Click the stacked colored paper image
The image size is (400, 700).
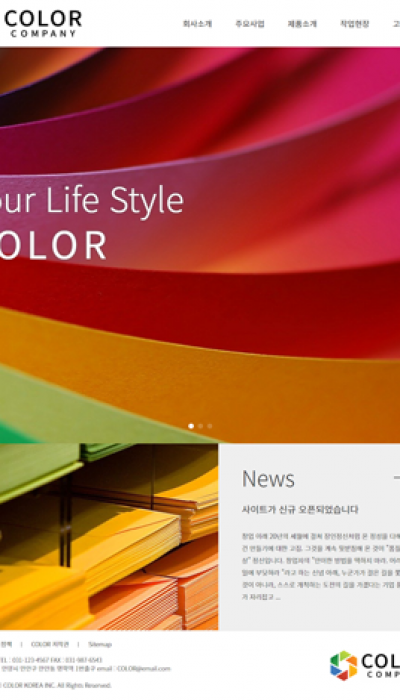(109, 537)
